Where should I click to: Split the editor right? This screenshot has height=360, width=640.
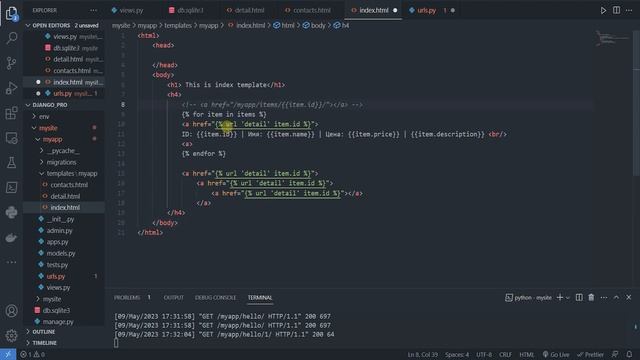pos(616,10)
